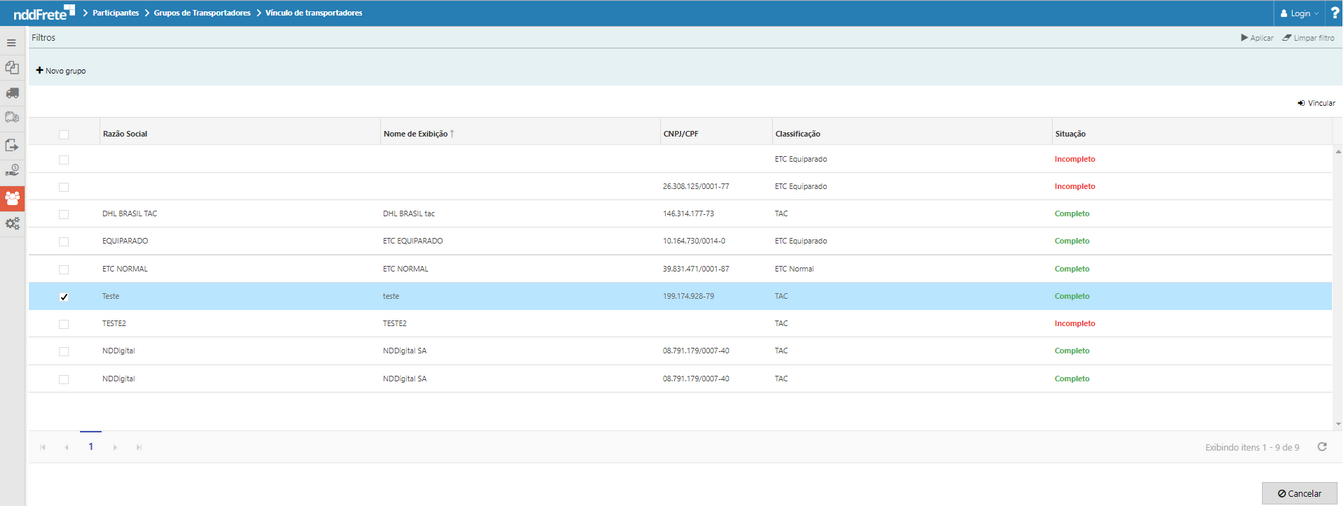Toggle the select-all checkbox in table header
This screenshot has height=506, width=1344.
(x=64, y=134)
